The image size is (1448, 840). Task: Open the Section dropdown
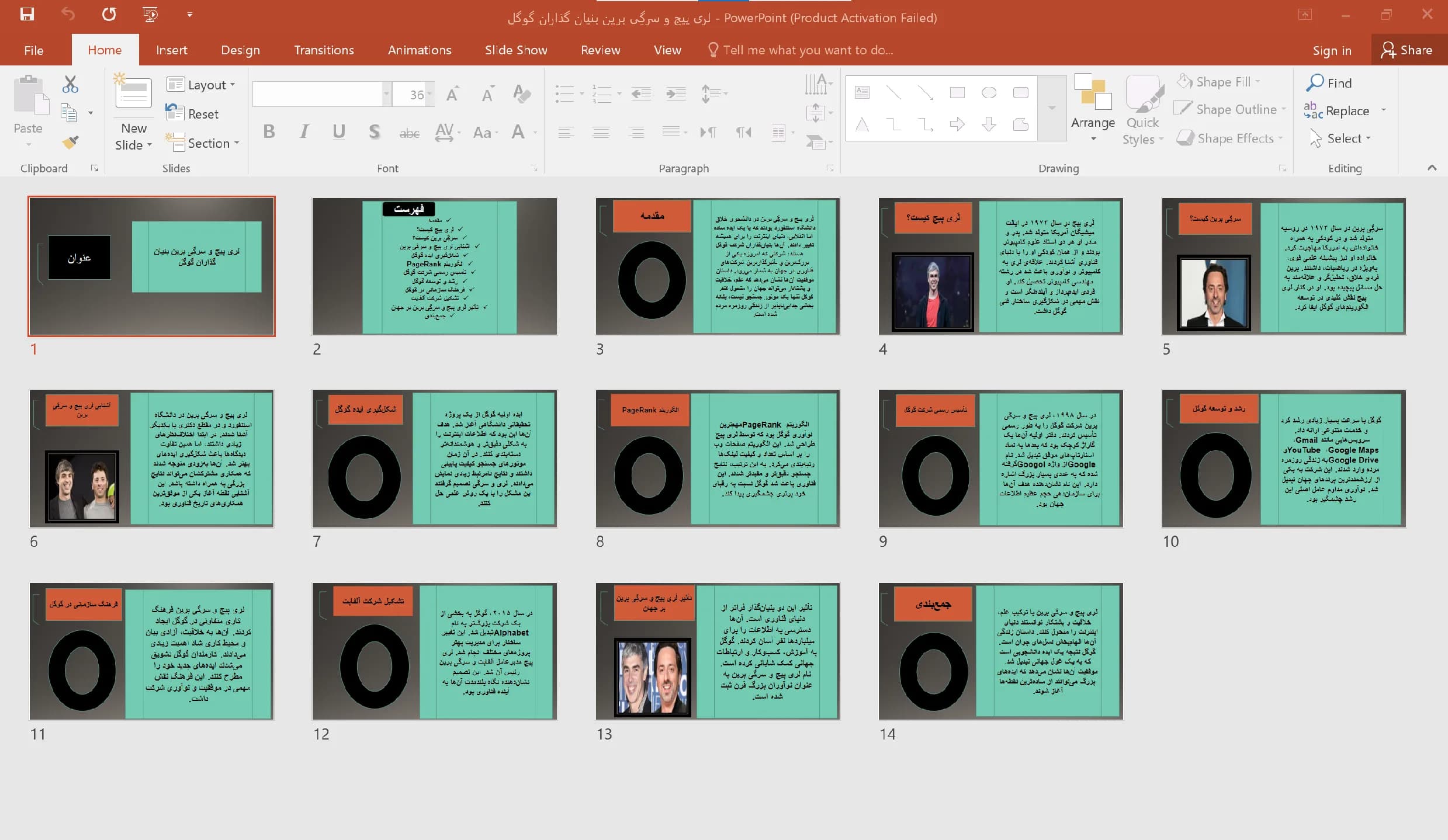[x=203, y=143]
